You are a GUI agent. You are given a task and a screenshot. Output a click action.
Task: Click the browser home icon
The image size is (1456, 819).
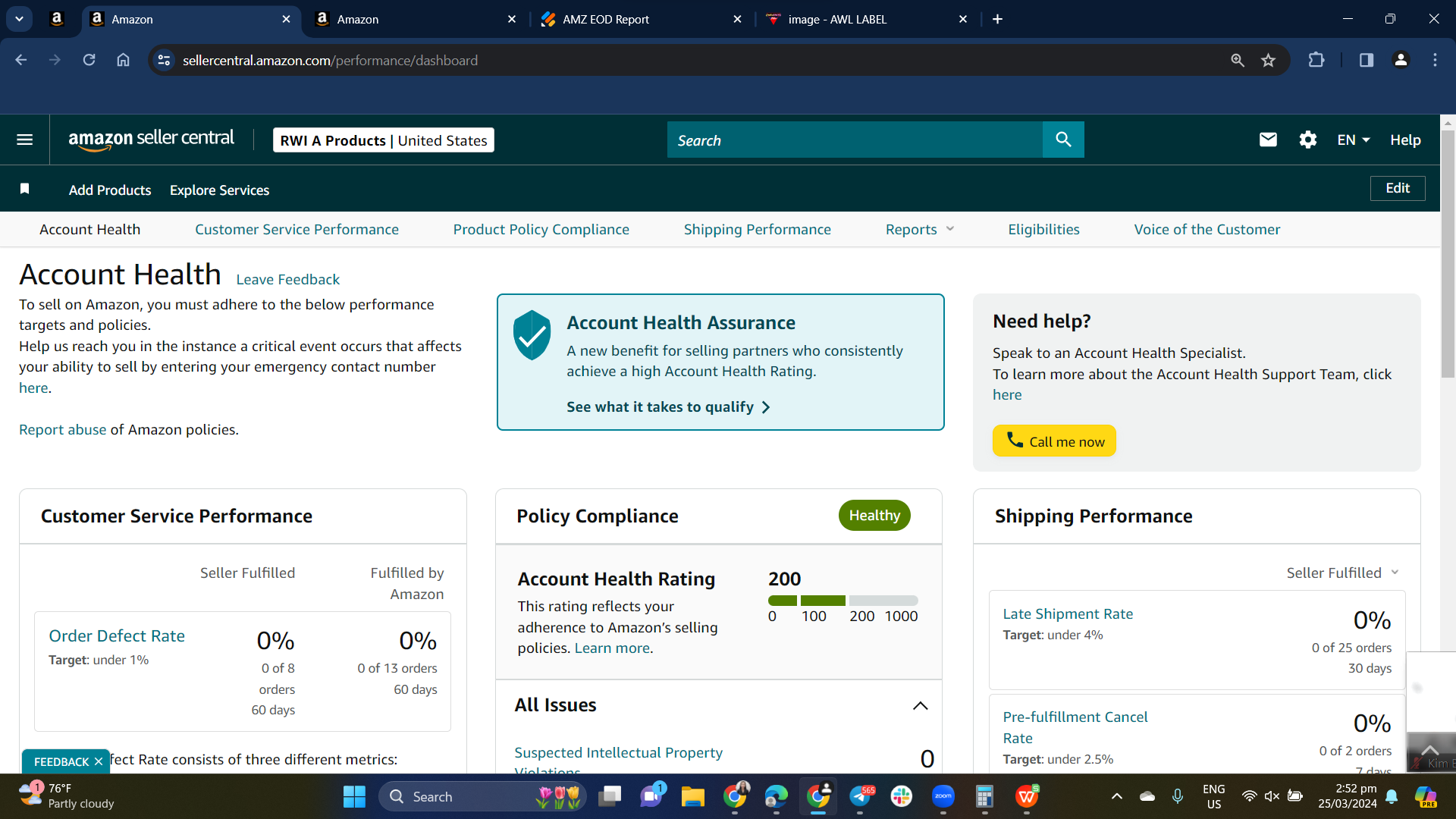(x=123, y=60)
